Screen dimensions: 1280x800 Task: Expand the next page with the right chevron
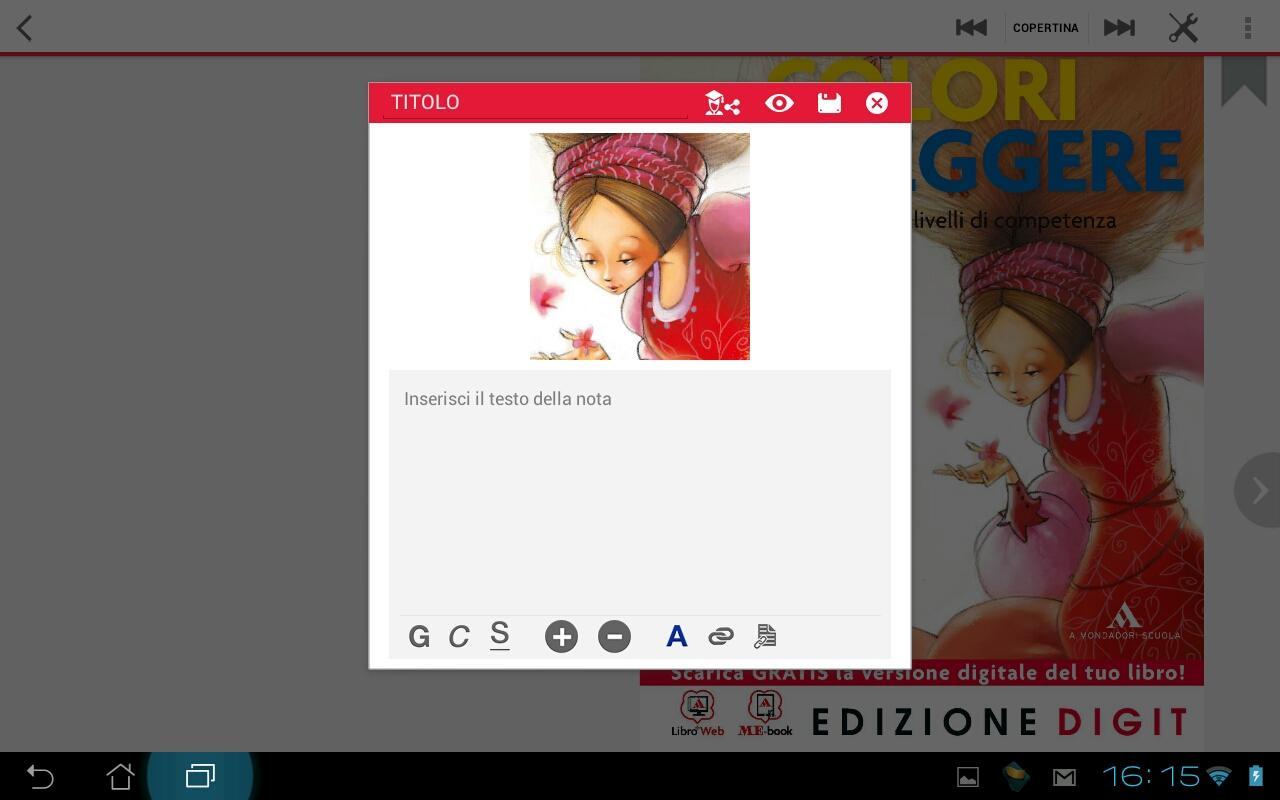coord(1258,490)
